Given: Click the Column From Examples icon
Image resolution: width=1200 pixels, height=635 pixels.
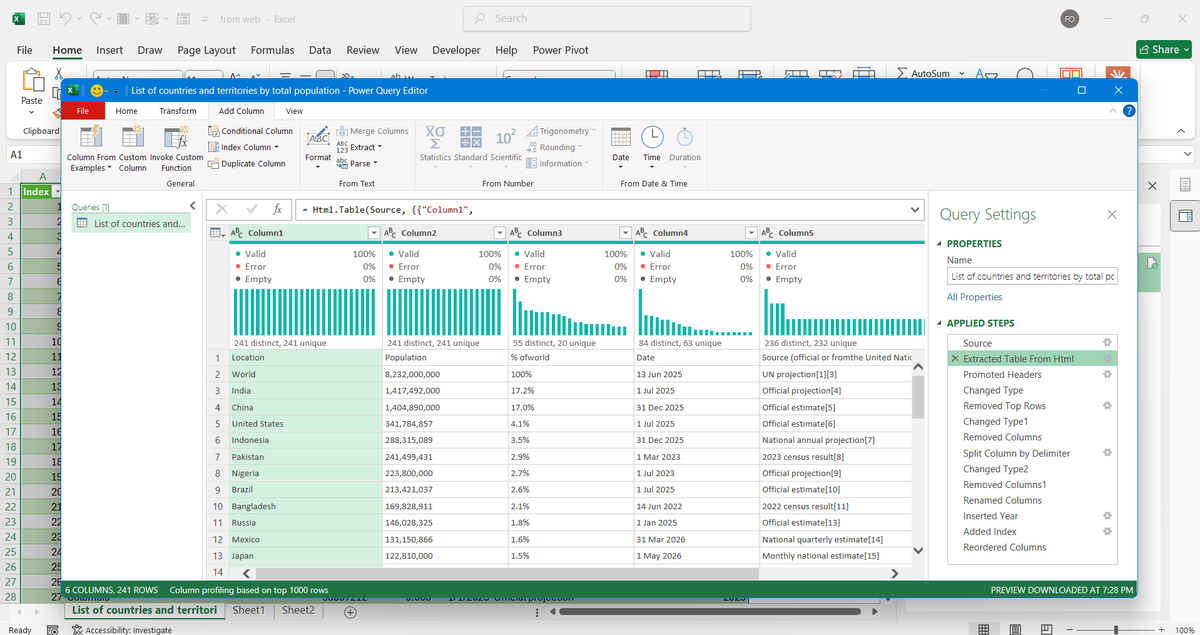Looking at the screenshot, I should 90,137.
